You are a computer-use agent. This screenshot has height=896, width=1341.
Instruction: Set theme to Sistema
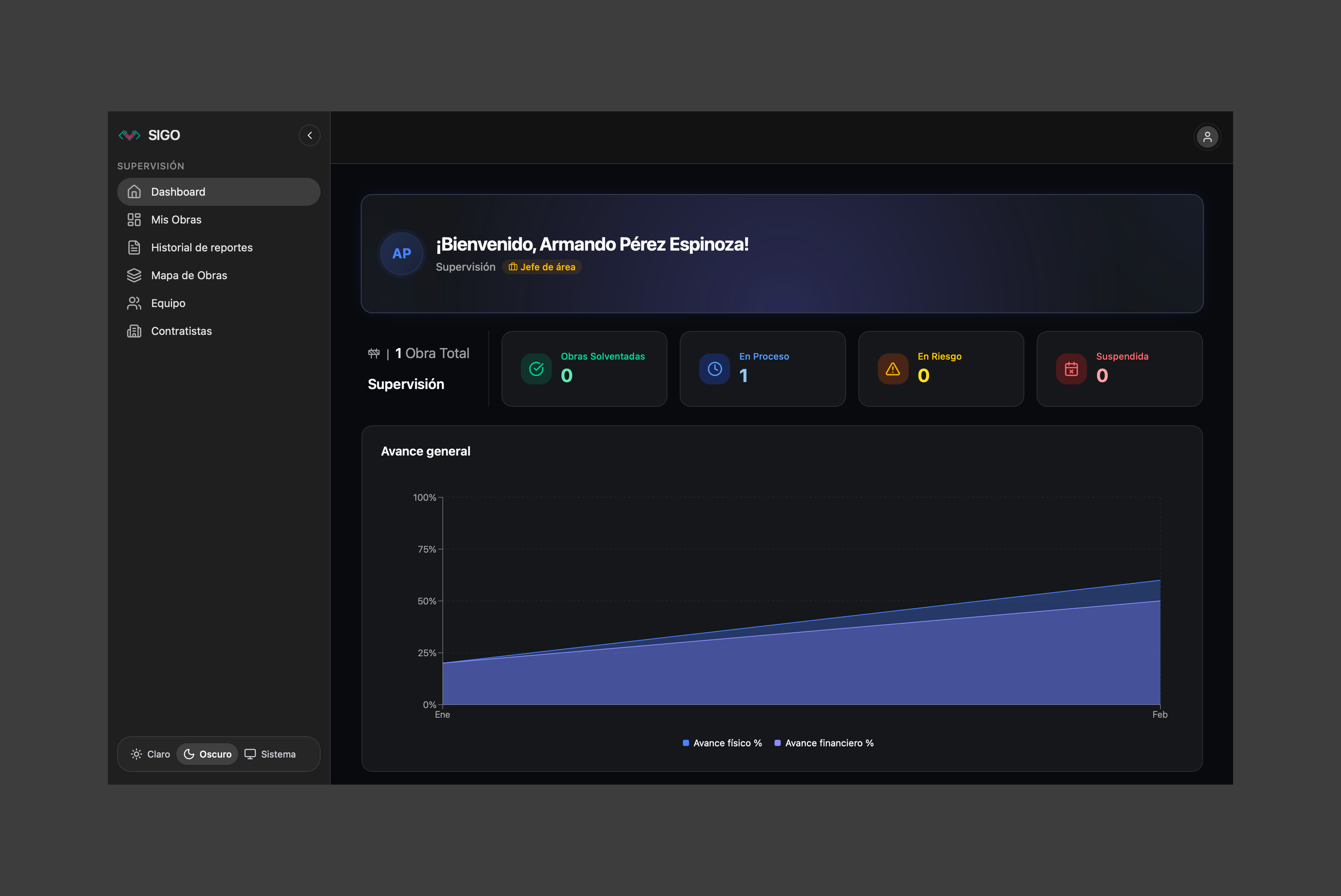tap(270, 754)
